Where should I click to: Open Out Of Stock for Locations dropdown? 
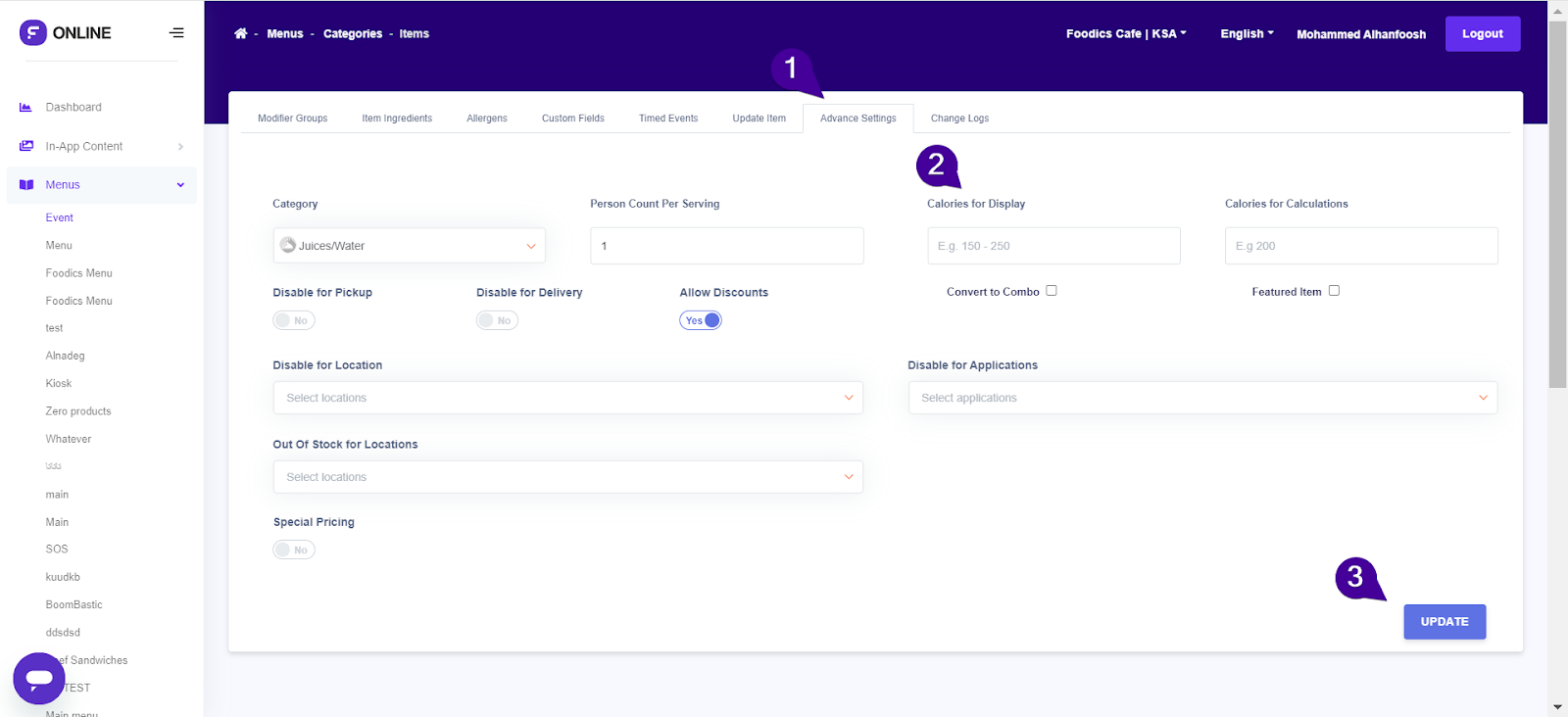point(567,477)
